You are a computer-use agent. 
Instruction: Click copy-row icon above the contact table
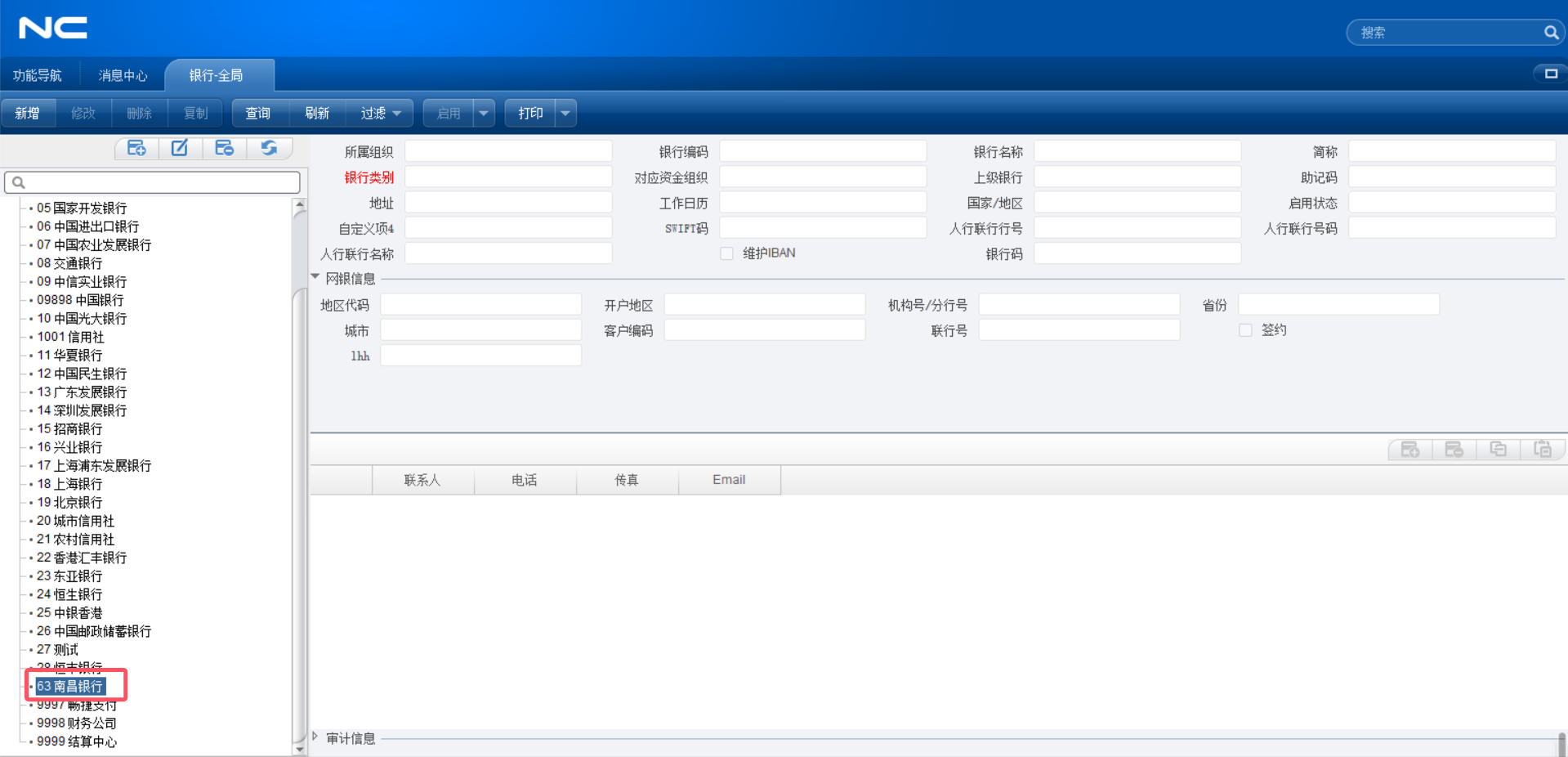point(1498,450)
